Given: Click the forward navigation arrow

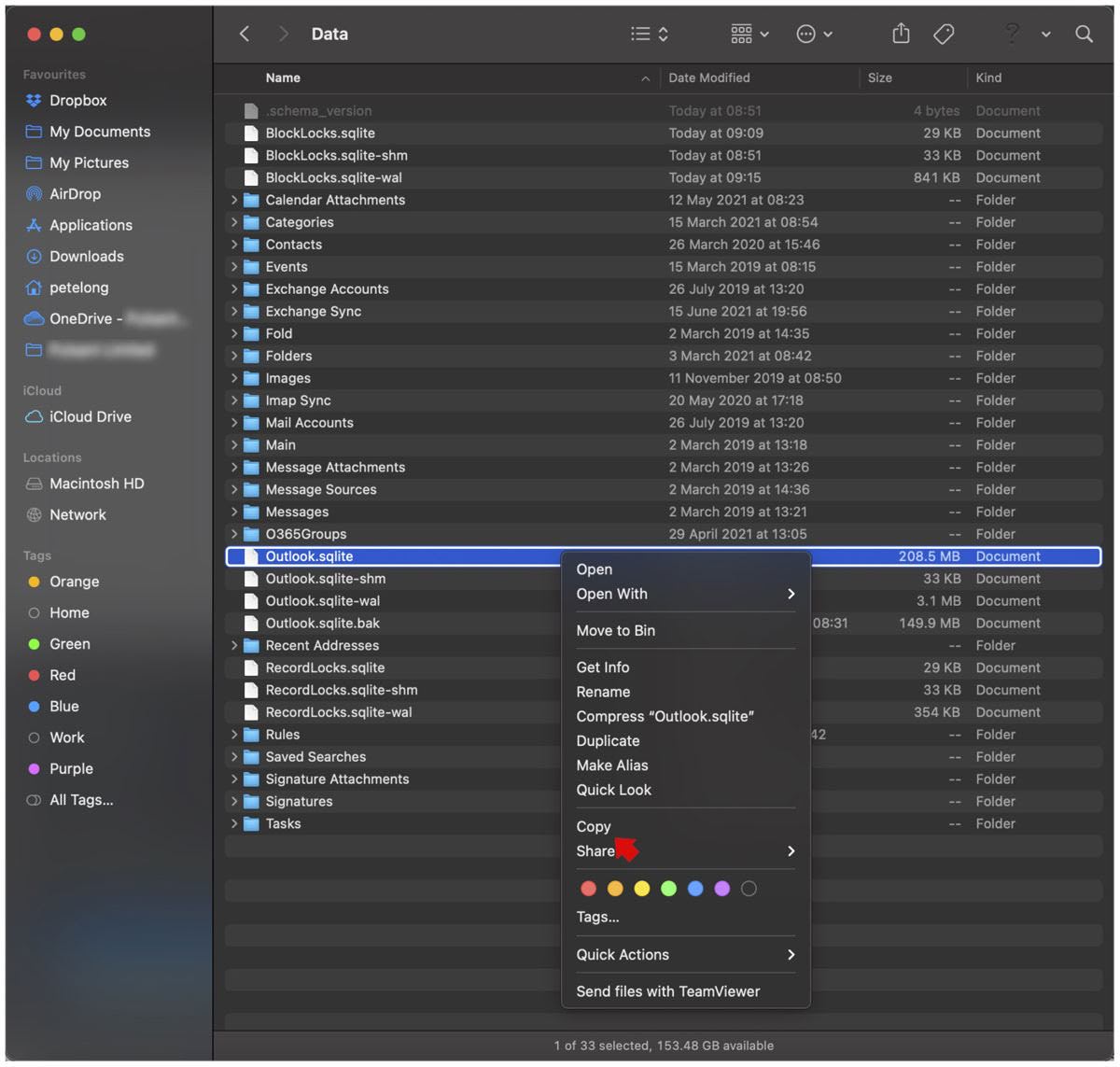Looking at the screenshot, I should point(284,35).
